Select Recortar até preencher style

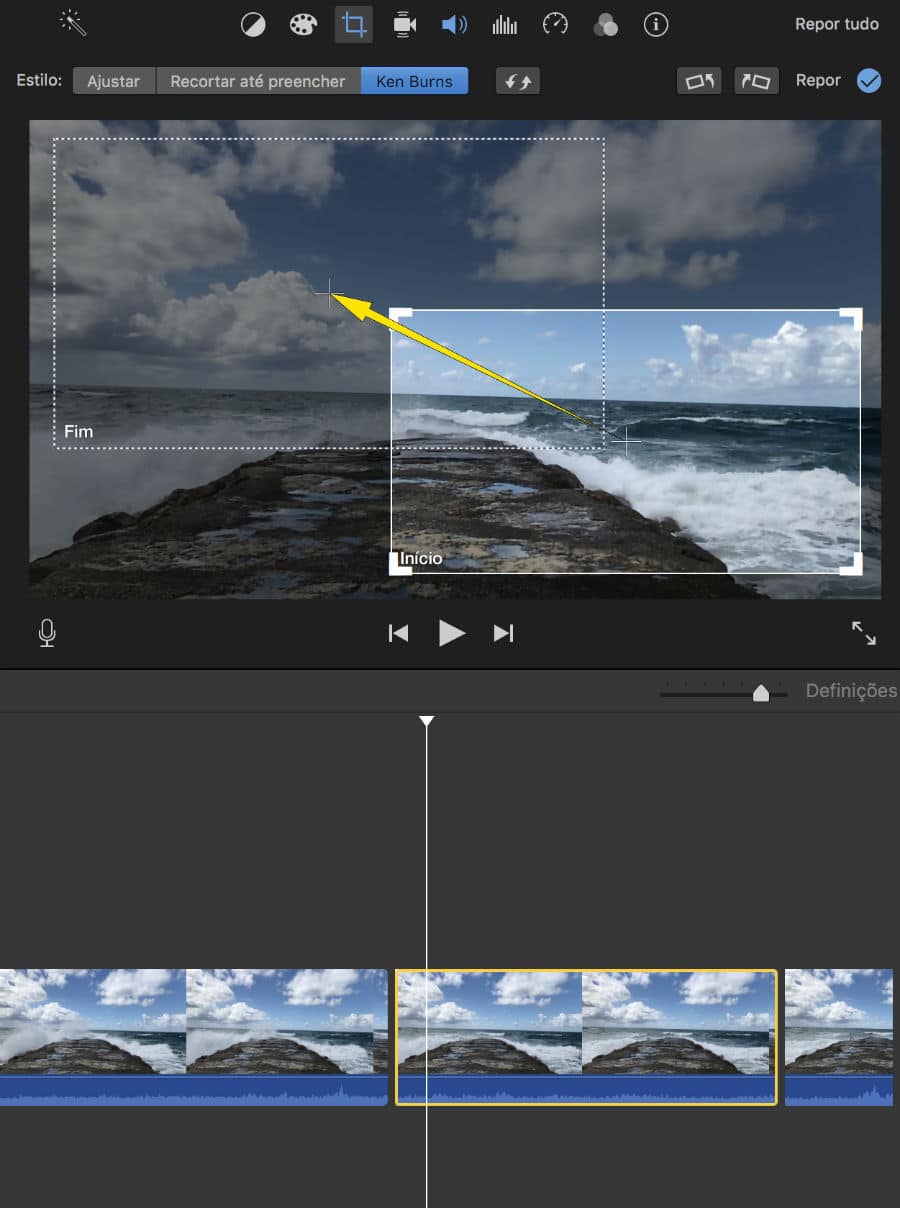point(258,81)
